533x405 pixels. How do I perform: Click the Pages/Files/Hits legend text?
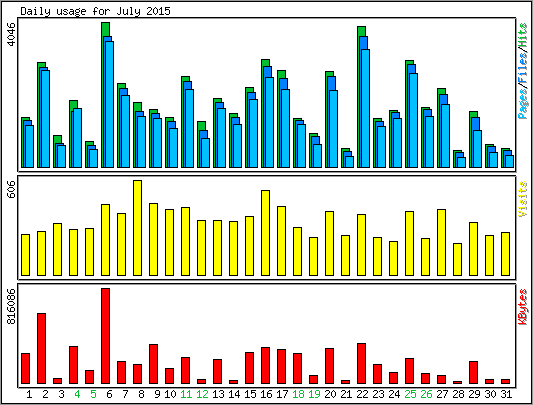523,71
